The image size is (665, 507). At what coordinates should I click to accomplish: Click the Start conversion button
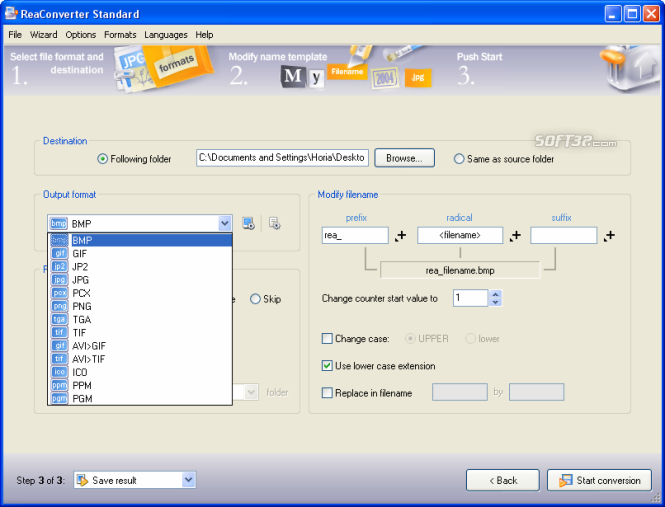599,480
